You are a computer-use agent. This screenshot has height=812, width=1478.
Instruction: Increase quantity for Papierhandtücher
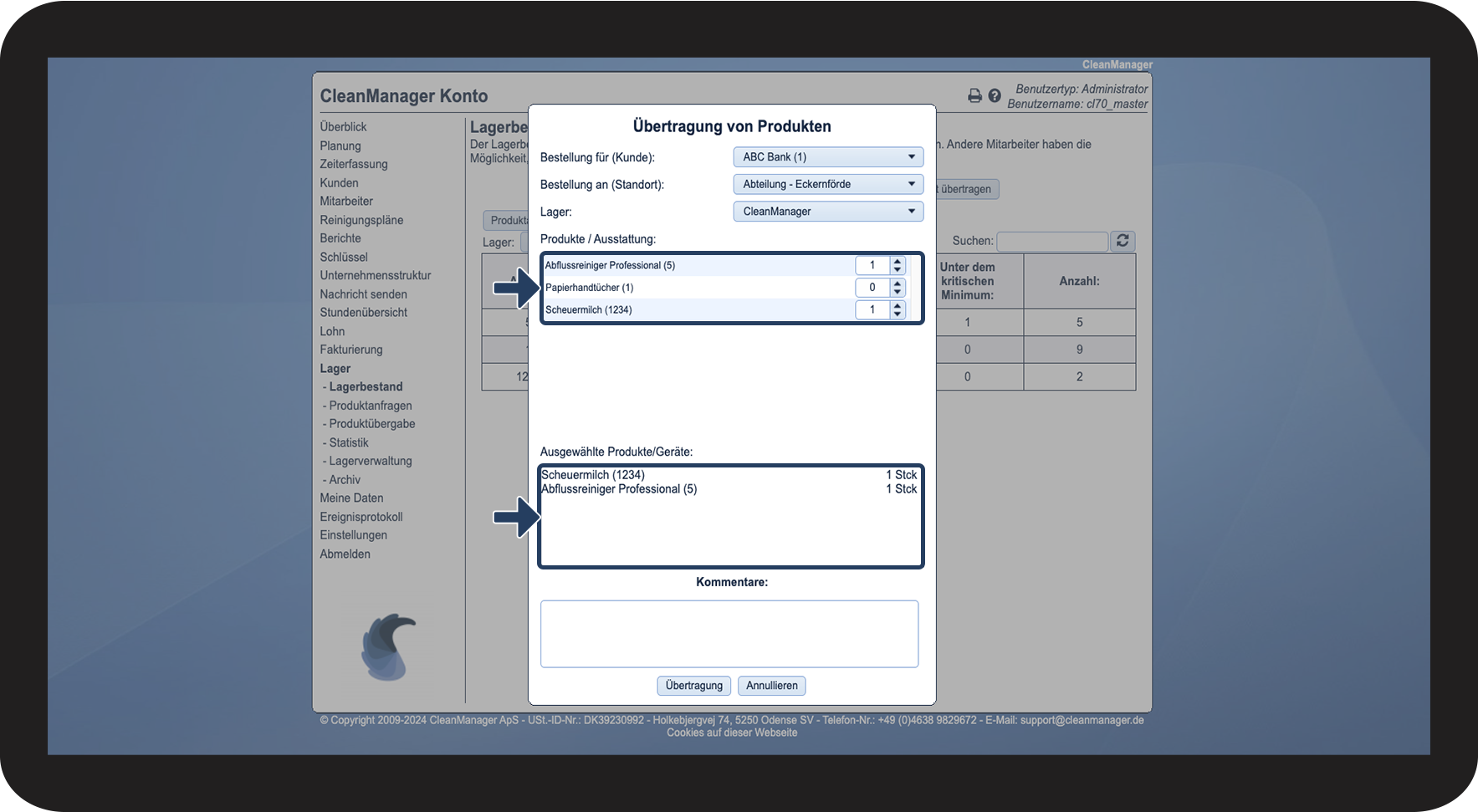898,283
